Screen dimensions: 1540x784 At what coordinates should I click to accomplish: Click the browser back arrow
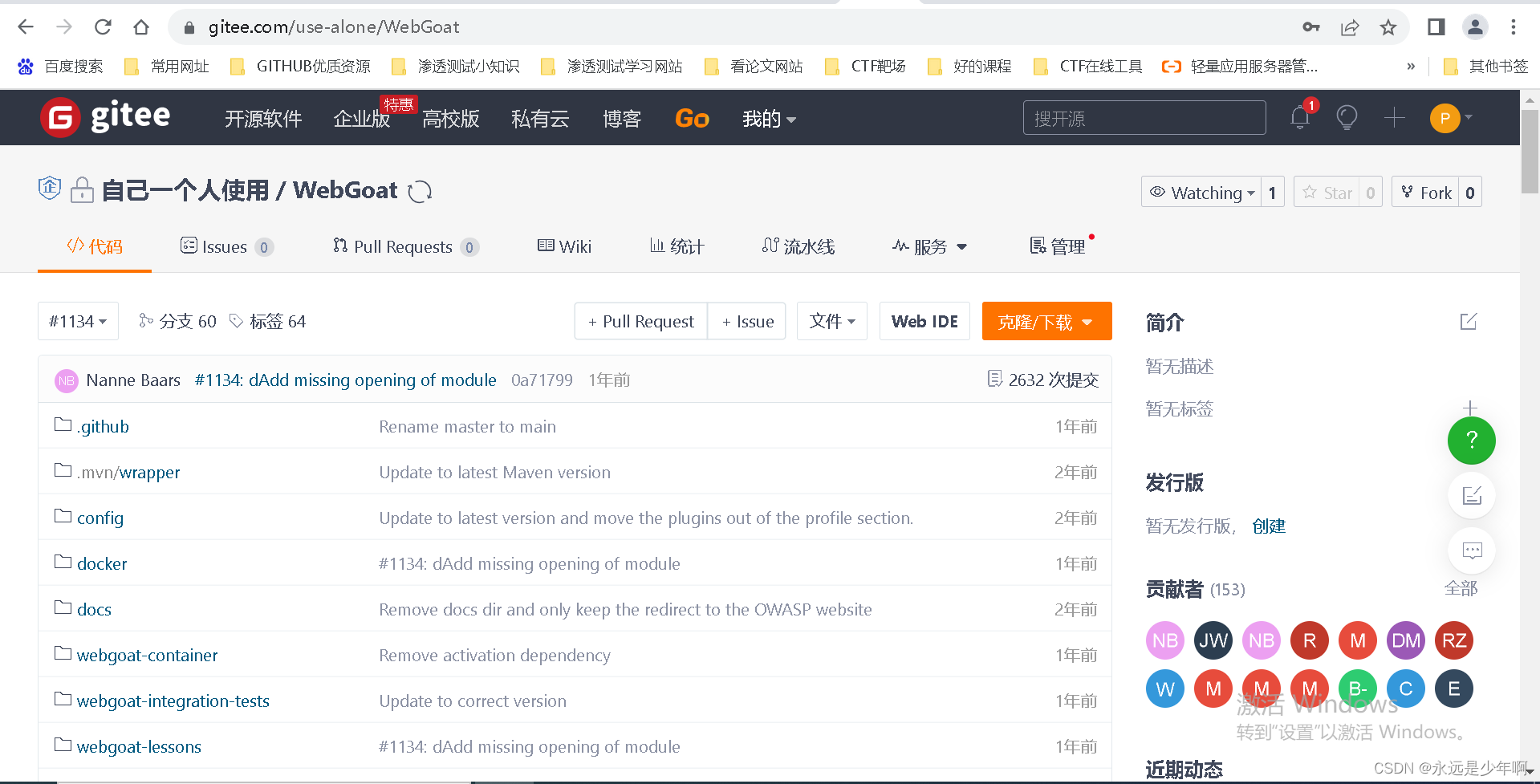[x=26, y=27]
